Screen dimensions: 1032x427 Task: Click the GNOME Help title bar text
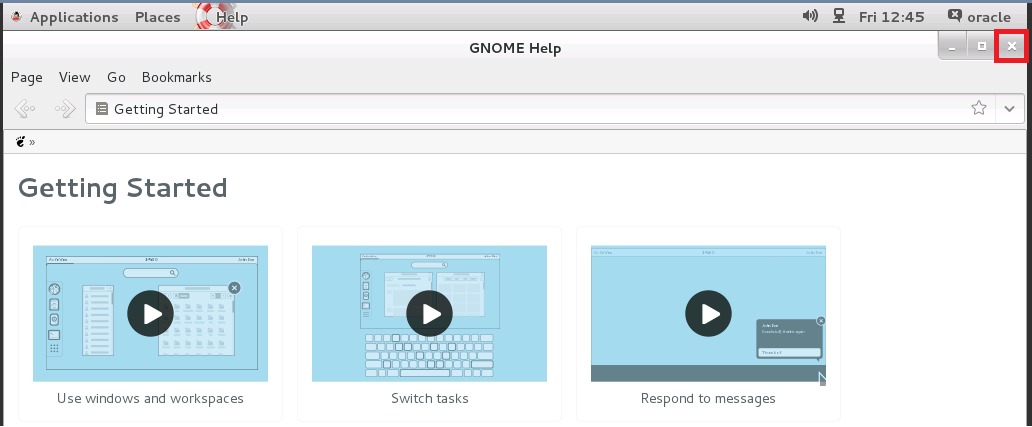pyautogui.click(x=515, y=48)
